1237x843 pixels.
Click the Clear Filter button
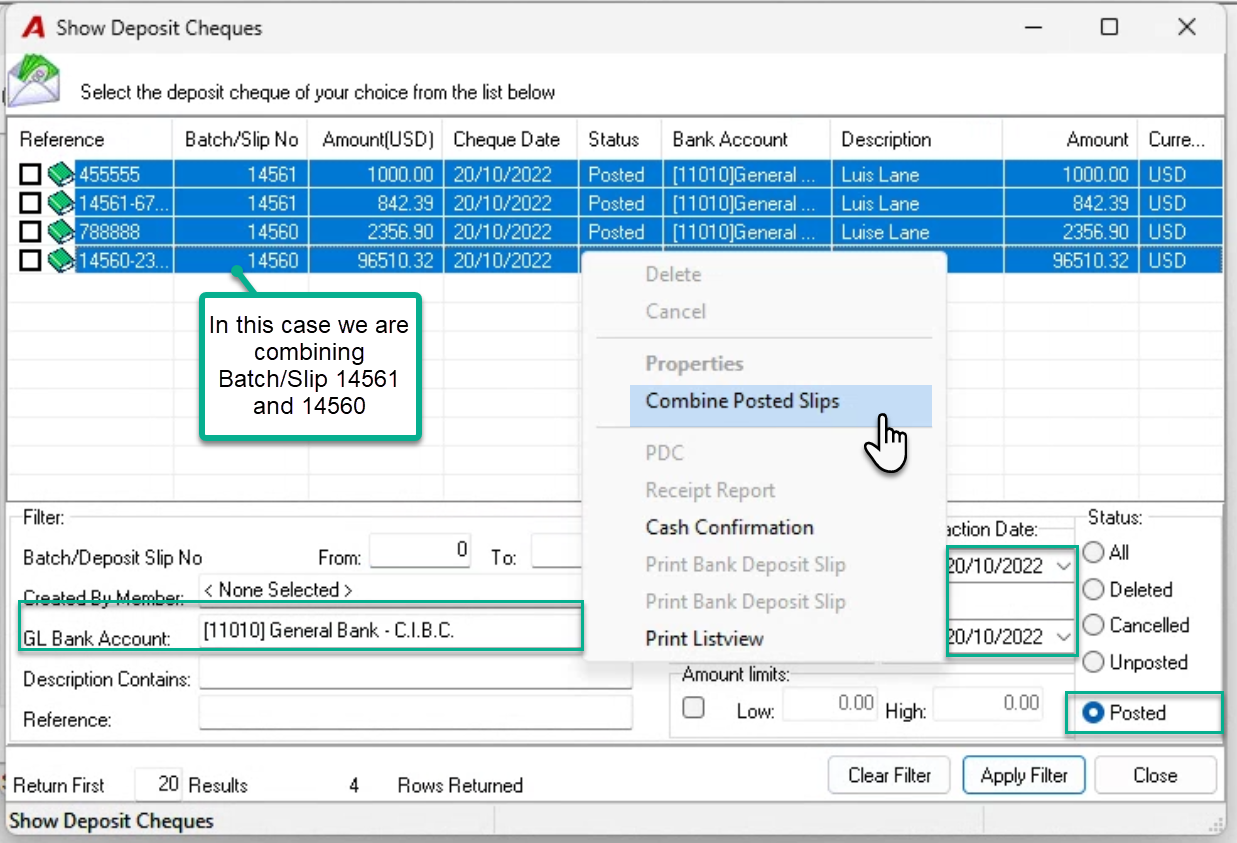tap(890, 775)
